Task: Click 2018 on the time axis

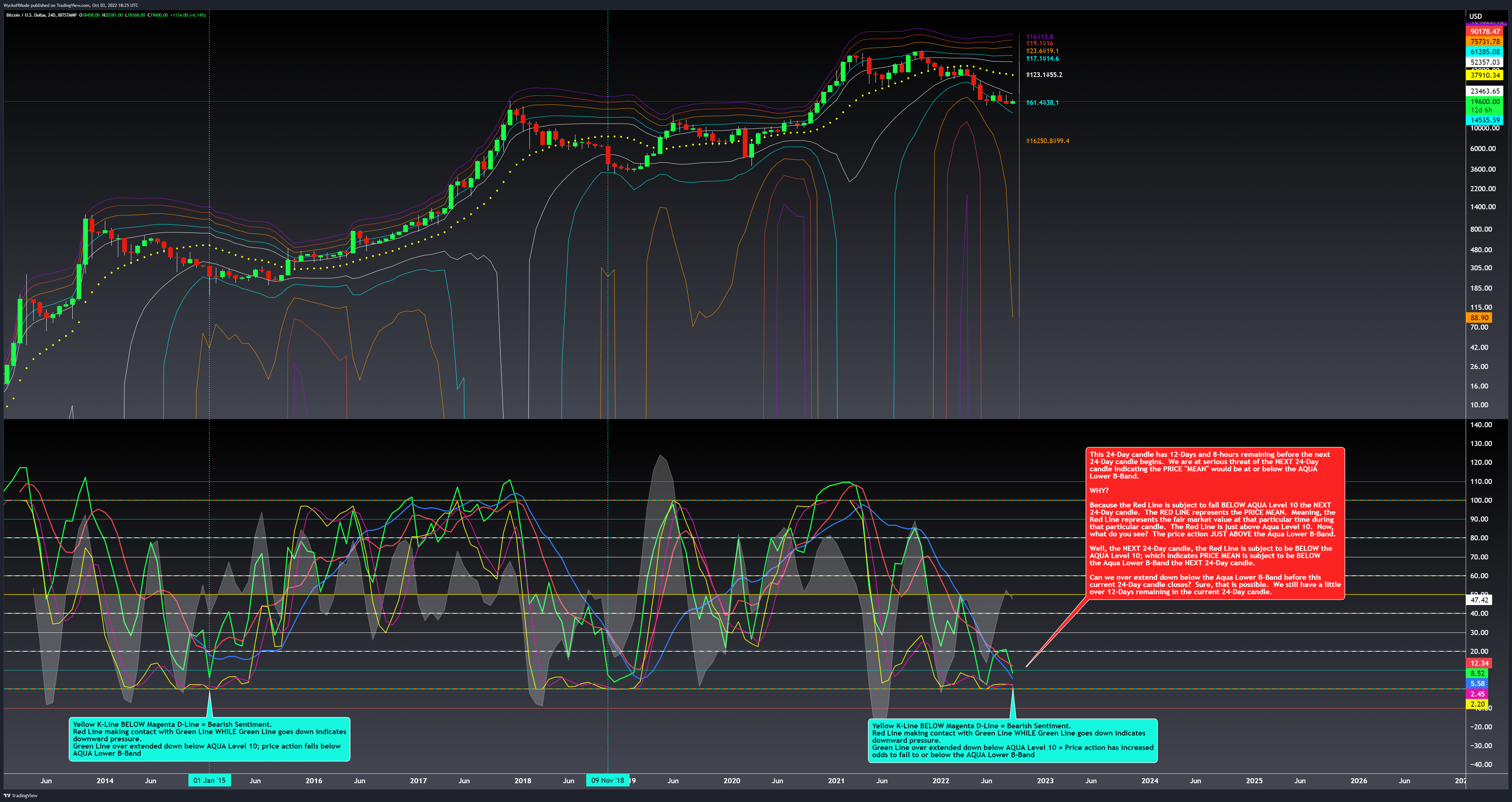Action: pos(523,780)
